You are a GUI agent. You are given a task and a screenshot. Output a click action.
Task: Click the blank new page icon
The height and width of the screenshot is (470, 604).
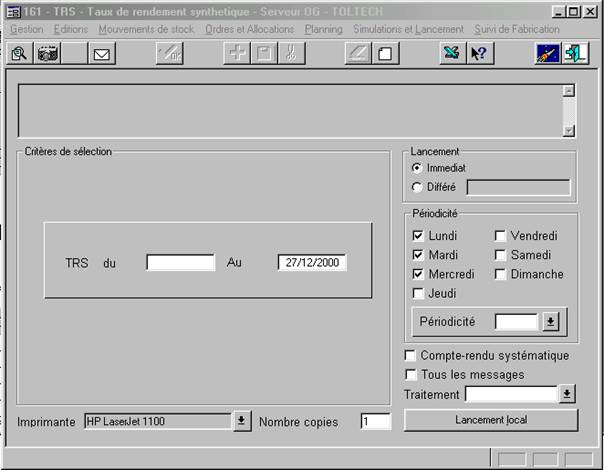(x=383, y=54)
